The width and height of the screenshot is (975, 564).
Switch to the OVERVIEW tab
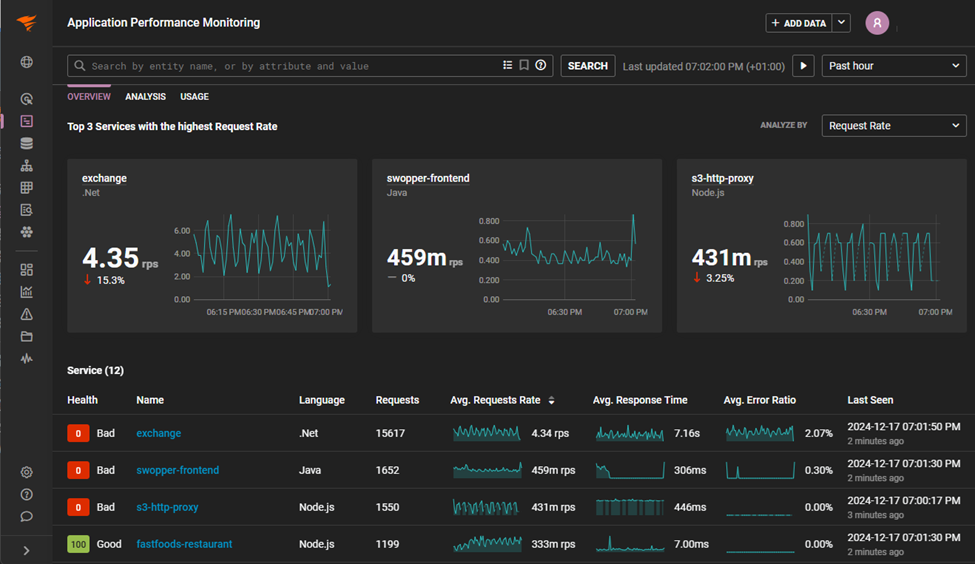click(89, 96)
